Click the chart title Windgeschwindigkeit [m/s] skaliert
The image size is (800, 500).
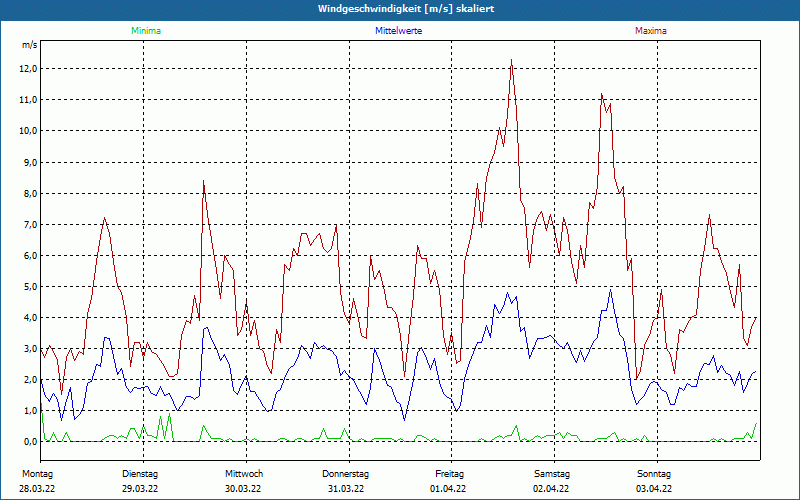[406, 9]
